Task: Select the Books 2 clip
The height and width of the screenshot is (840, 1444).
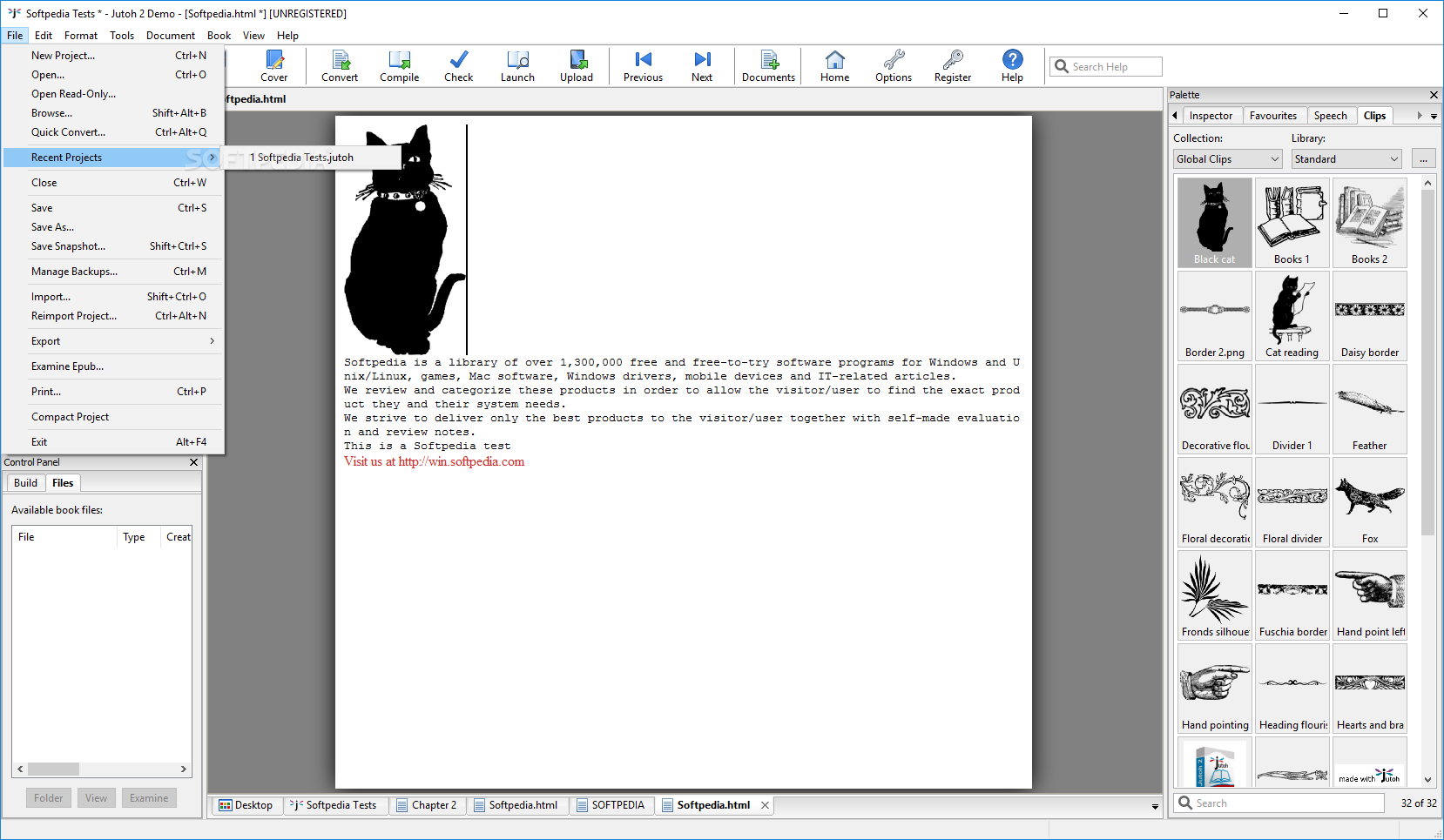Action: pyautogui.click(x=1370, y=222)
